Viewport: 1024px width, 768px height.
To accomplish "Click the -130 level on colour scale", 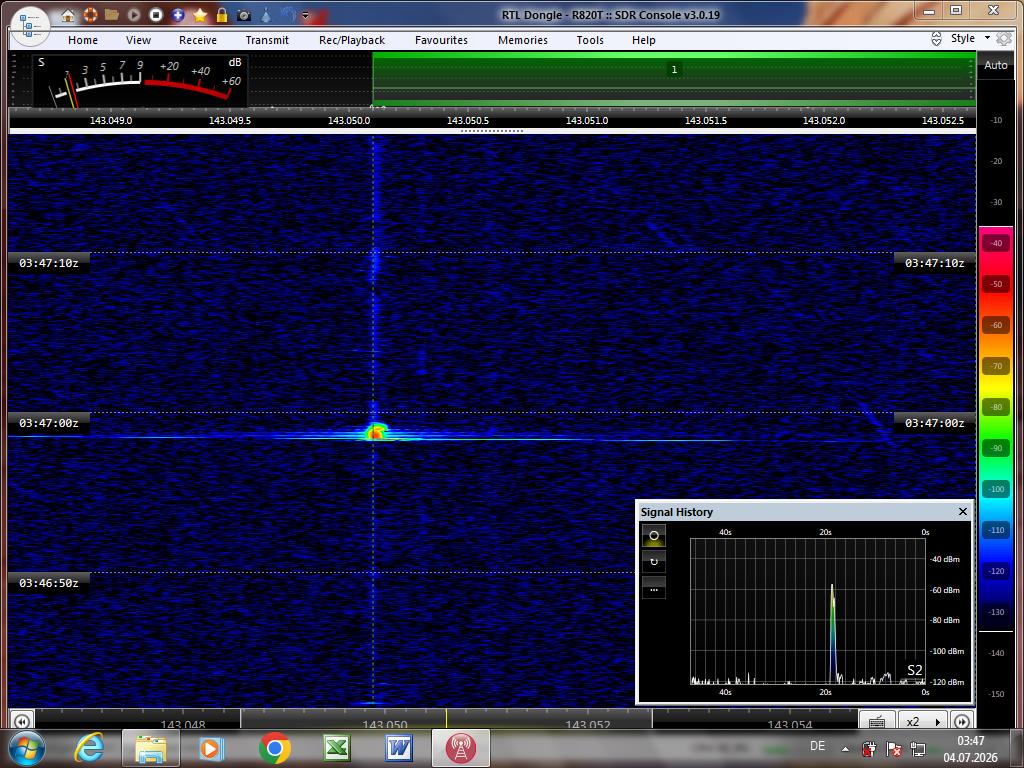I will [x=996, y=612].
